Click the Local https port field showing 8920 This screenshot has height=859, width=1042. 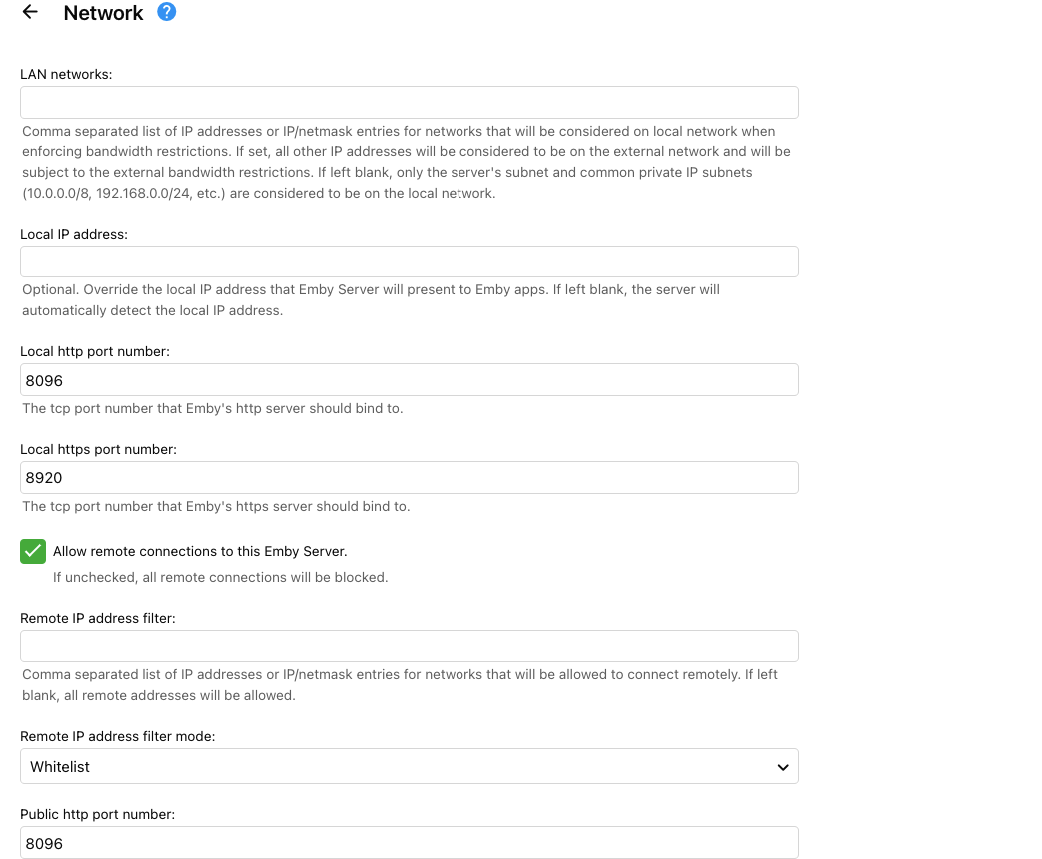409,477
